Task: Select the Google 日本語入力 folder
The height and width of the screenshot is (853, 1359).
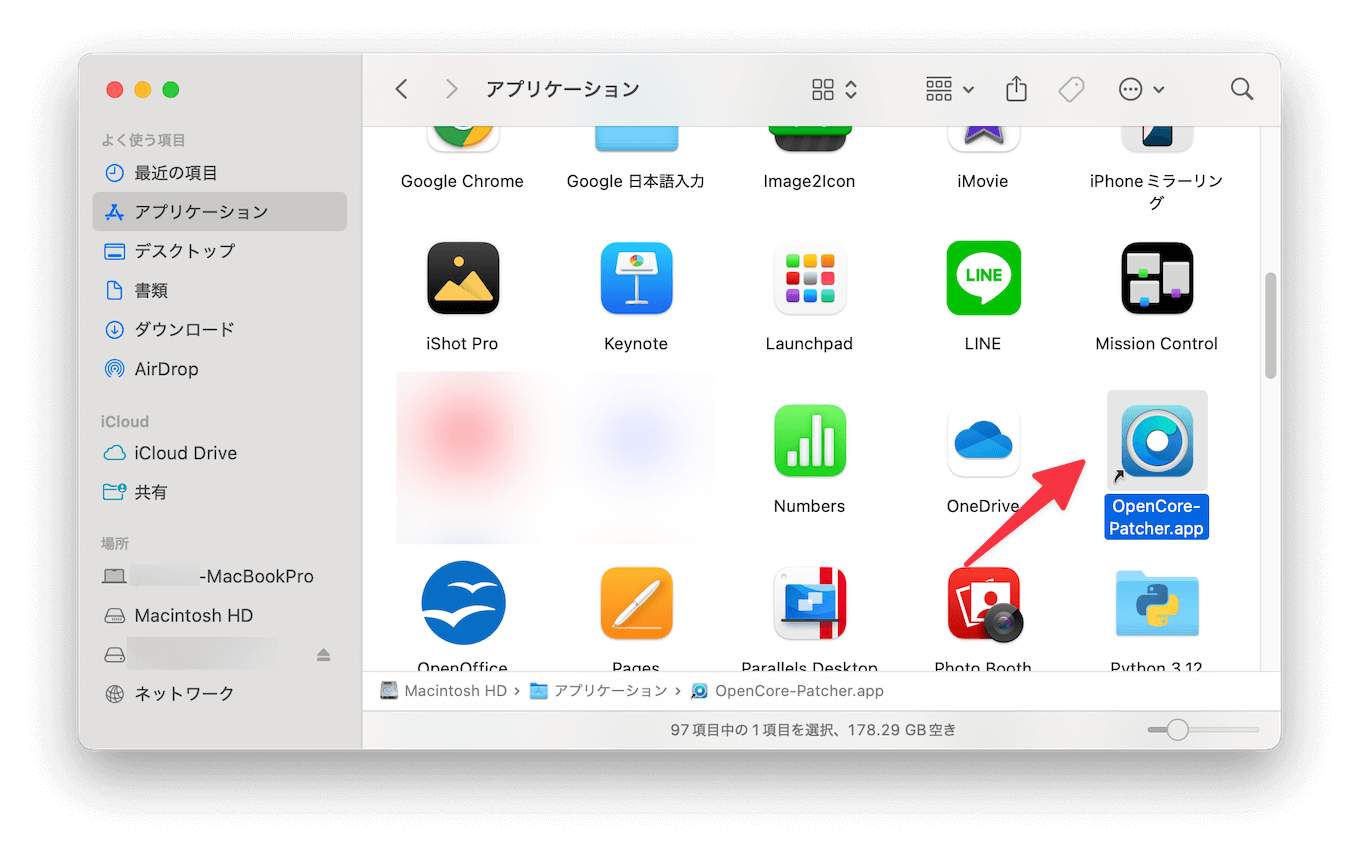Action: pos(636,139)
